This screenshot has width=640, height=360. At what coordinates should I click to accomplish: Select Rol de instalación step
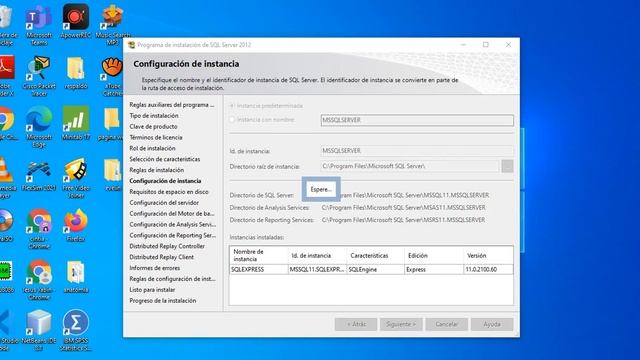pos(152,148)
